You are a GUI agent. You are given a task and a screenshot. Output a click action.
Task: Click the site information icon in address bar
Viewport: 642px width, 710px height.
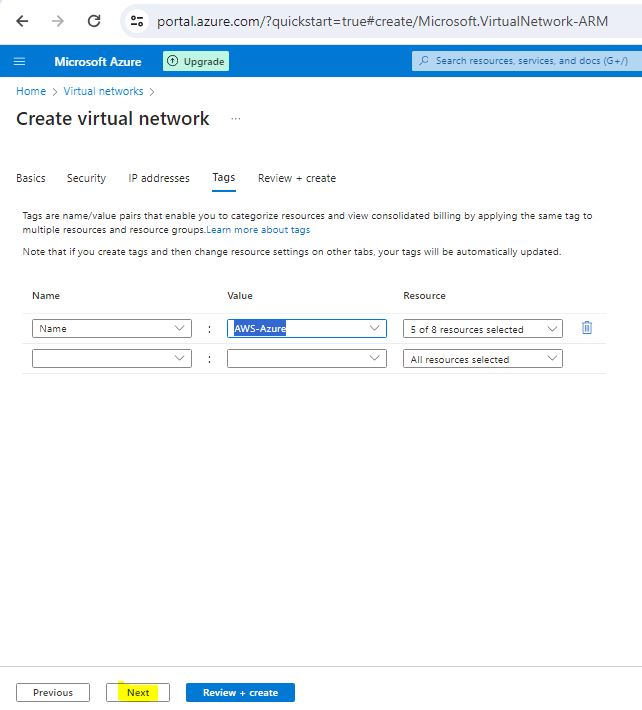138,20
